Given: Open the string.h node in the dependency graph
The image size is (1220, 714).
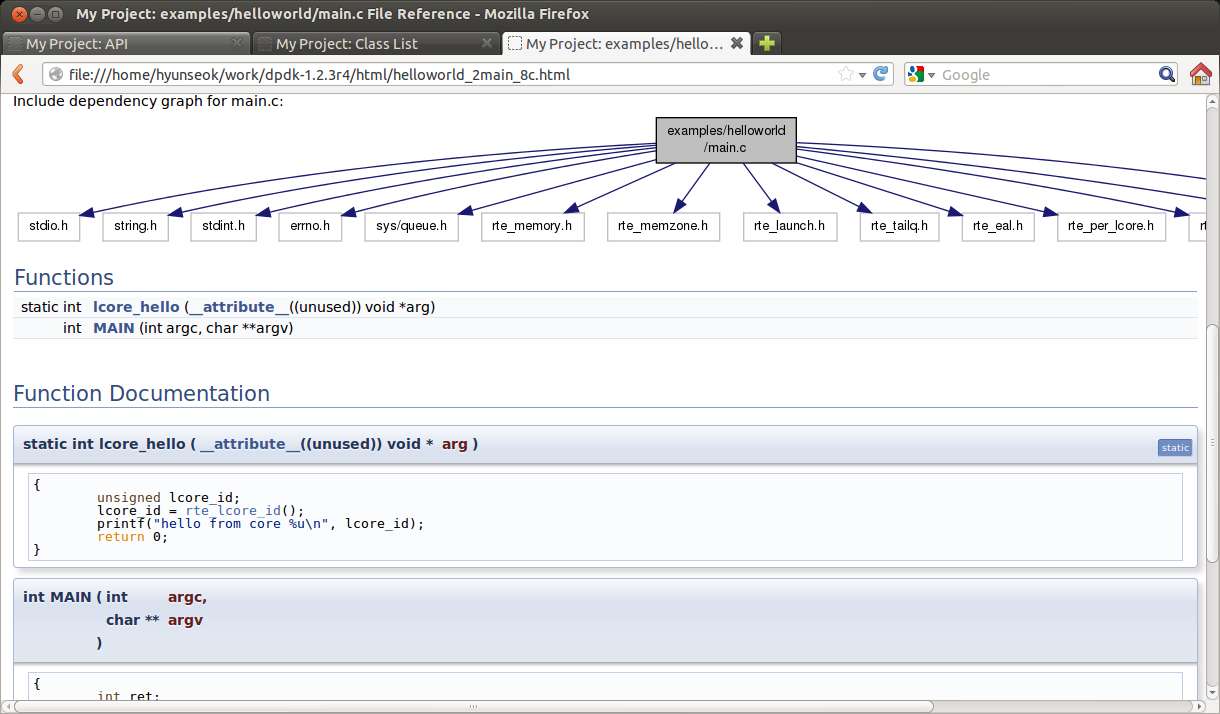Looking at the screenshot, I should 135,226.
